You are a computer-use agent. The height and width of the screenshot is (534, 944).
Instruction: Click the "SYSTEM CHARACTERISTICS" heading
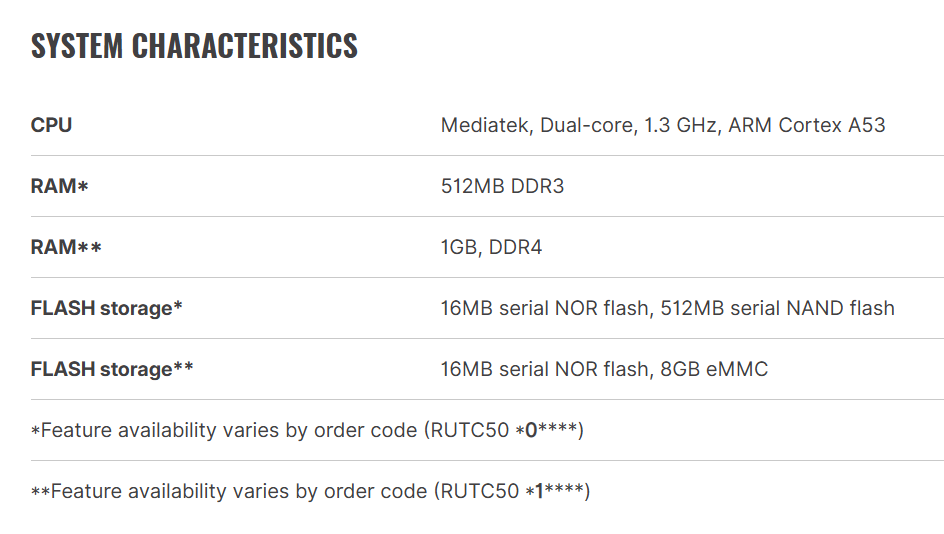pyautogui.click(x=194, y=46)
